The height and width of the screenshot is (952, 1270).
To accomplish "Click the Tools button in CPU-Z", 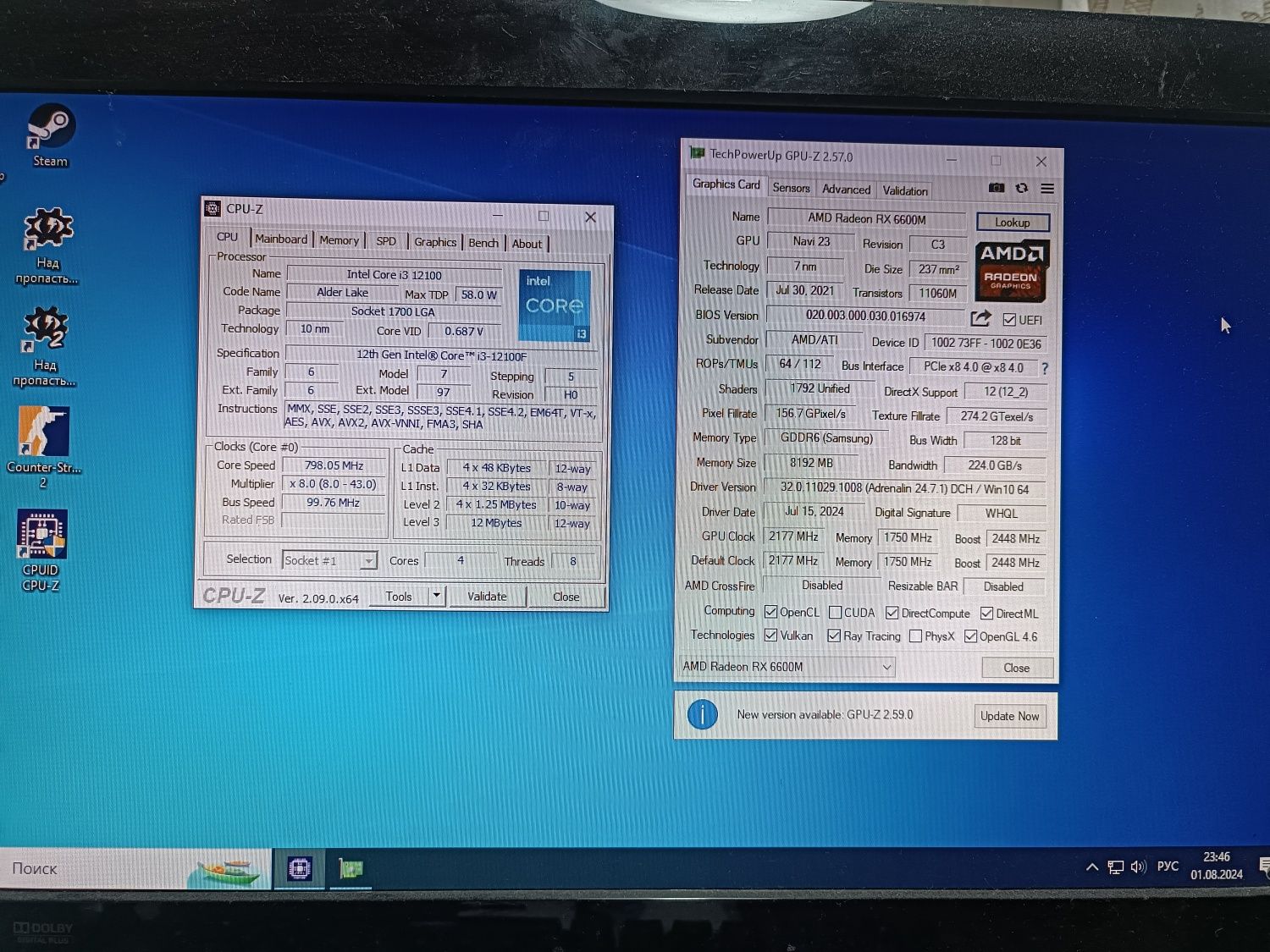I will 399,597.
